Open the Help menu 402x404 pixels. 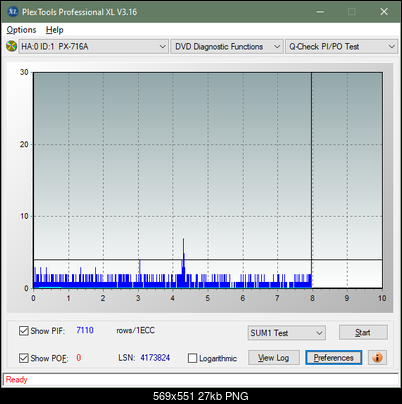click(x=55, y=30)
